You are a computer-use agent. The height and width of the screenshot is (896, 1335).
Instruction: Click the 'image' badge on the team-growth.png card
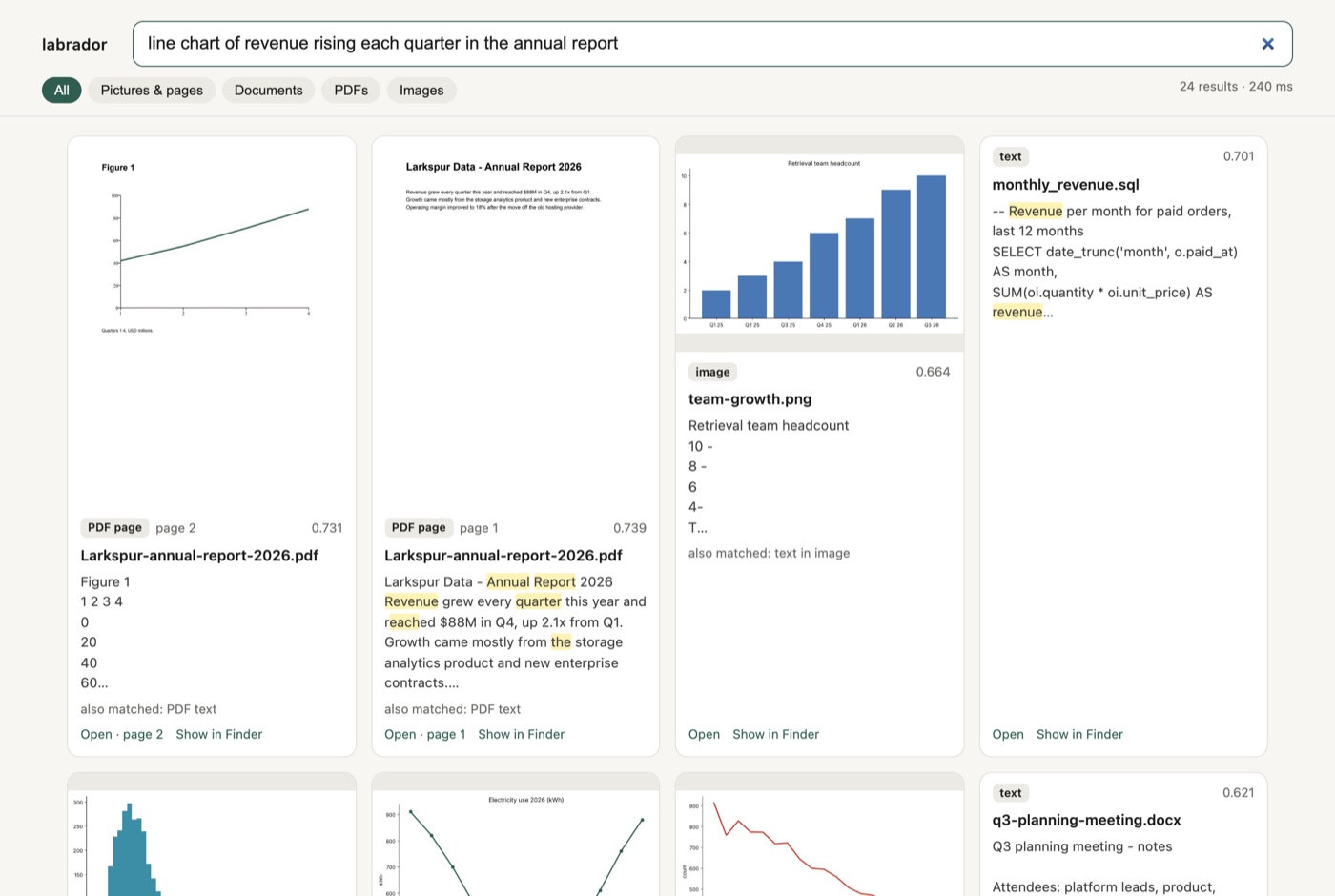pos(713,372)
